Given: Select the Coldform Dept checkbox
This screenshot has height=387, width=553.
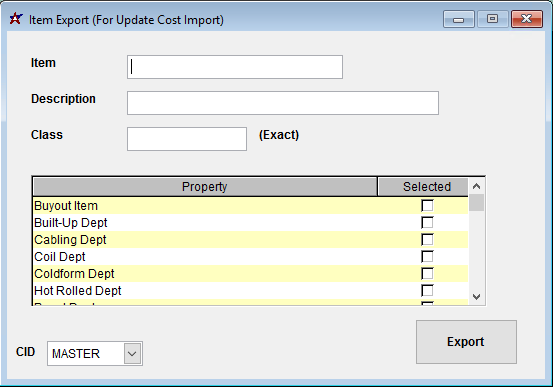Looking at the screenshot, I should pyautogui.click(x=427, y=273).
